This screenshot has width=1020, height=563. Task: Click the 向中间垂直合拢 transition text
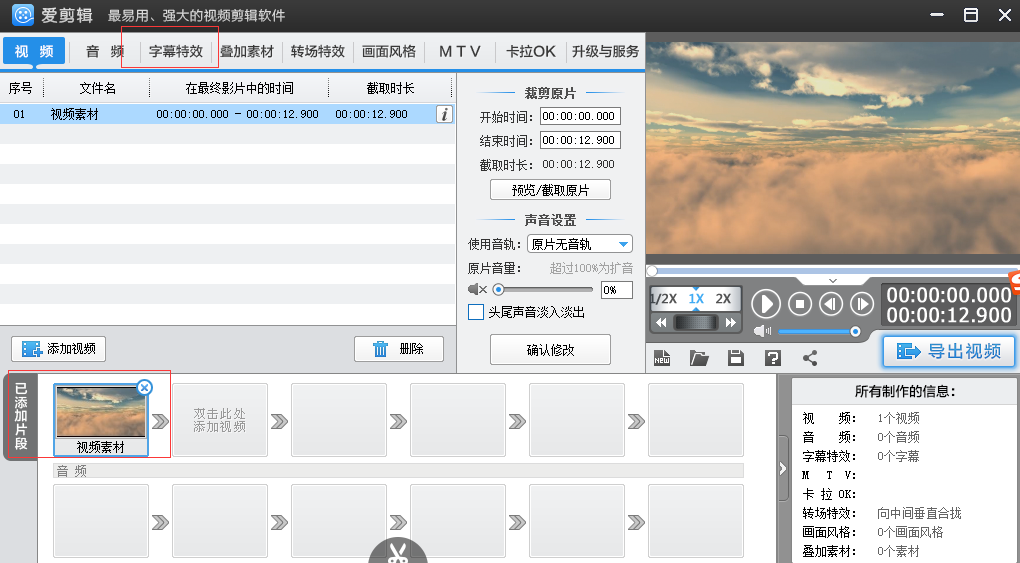point(919,513)
